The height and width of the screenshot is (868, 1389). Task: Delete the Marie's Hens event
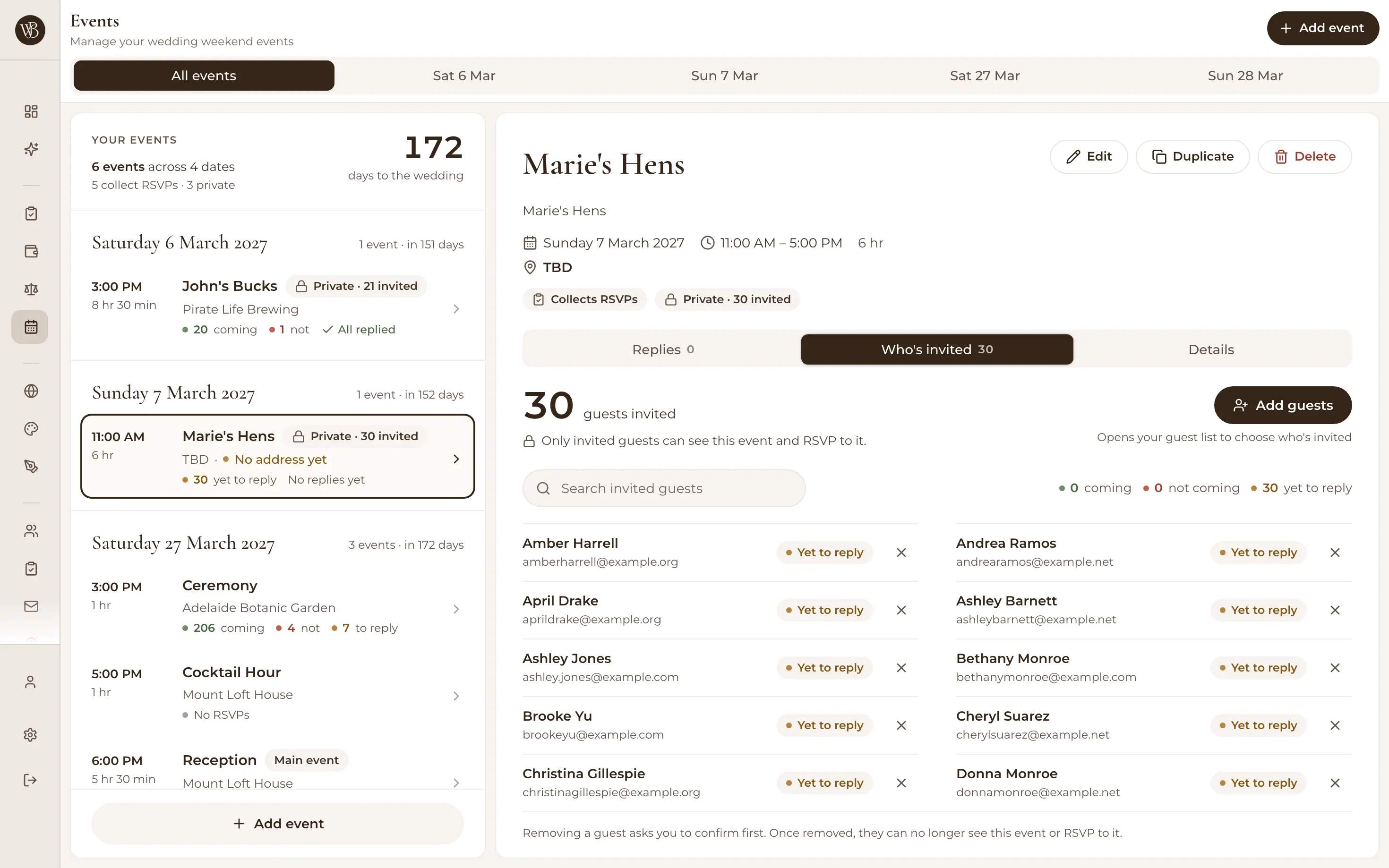point(1304,156)
